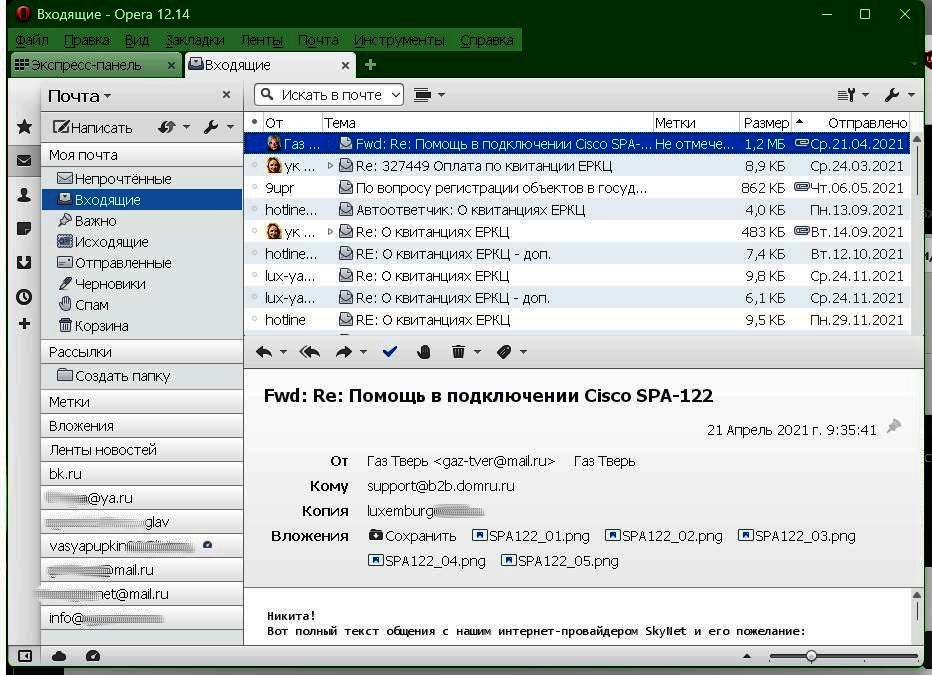Viewport: 932px width, 675px height.
Task: Click the list display options icon
Action: click(x=846, y=94)
